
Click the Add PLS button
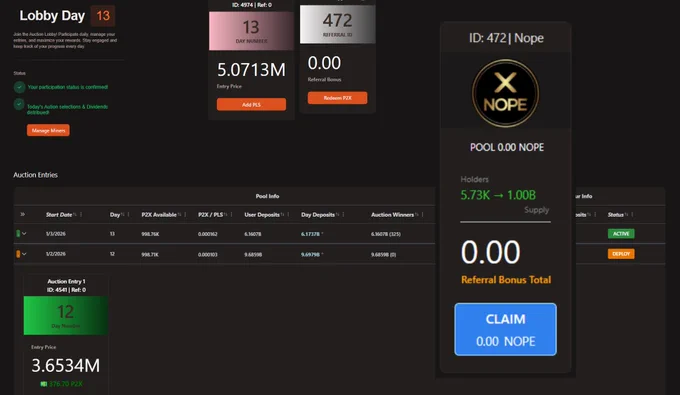251,104
